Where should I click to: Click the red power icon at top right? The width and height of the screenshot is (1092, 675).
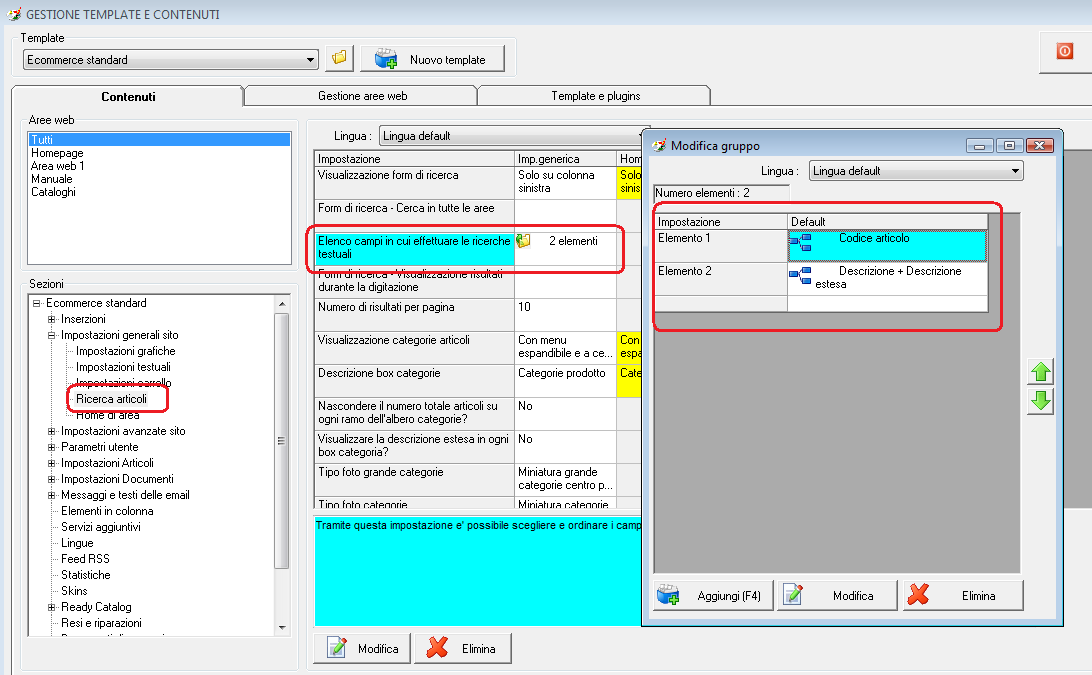point(1064,51)
